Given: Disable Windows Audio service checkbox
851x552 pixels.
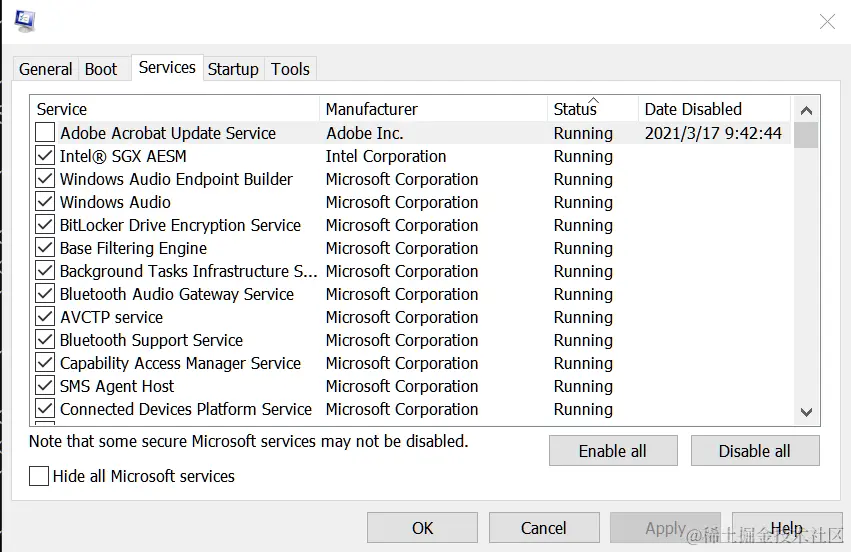Looking at the screenshot, I should coord(45,202).
